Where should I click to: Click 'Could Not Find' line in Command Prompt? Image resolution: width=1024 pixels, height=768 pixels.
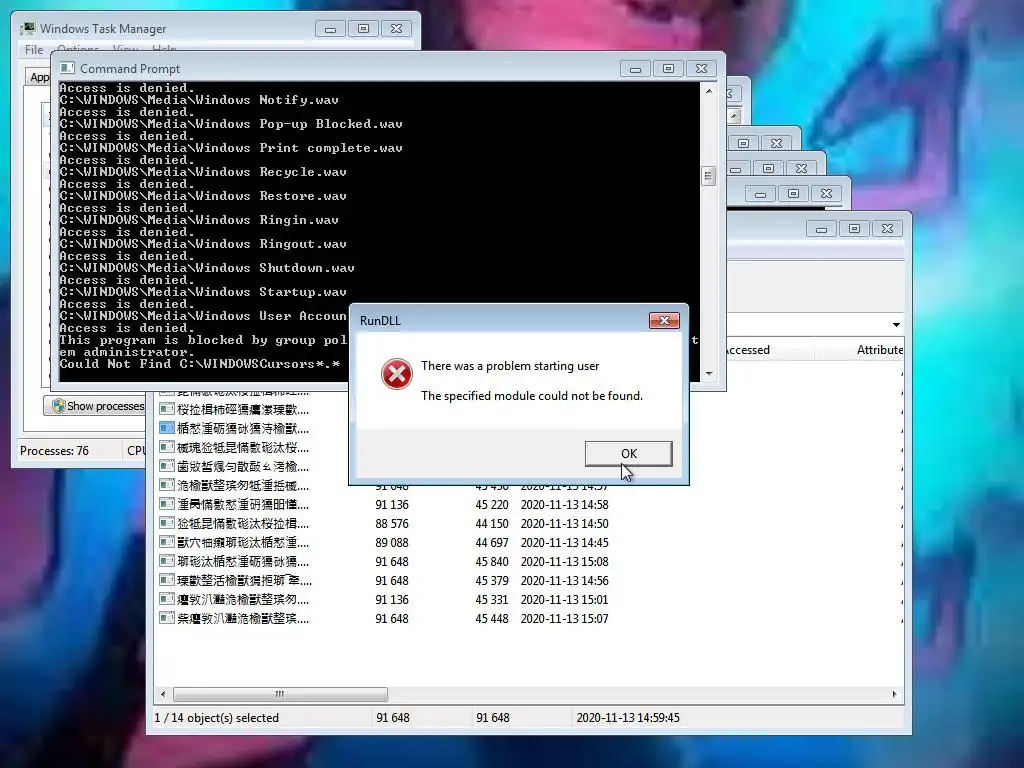point(200,364)
